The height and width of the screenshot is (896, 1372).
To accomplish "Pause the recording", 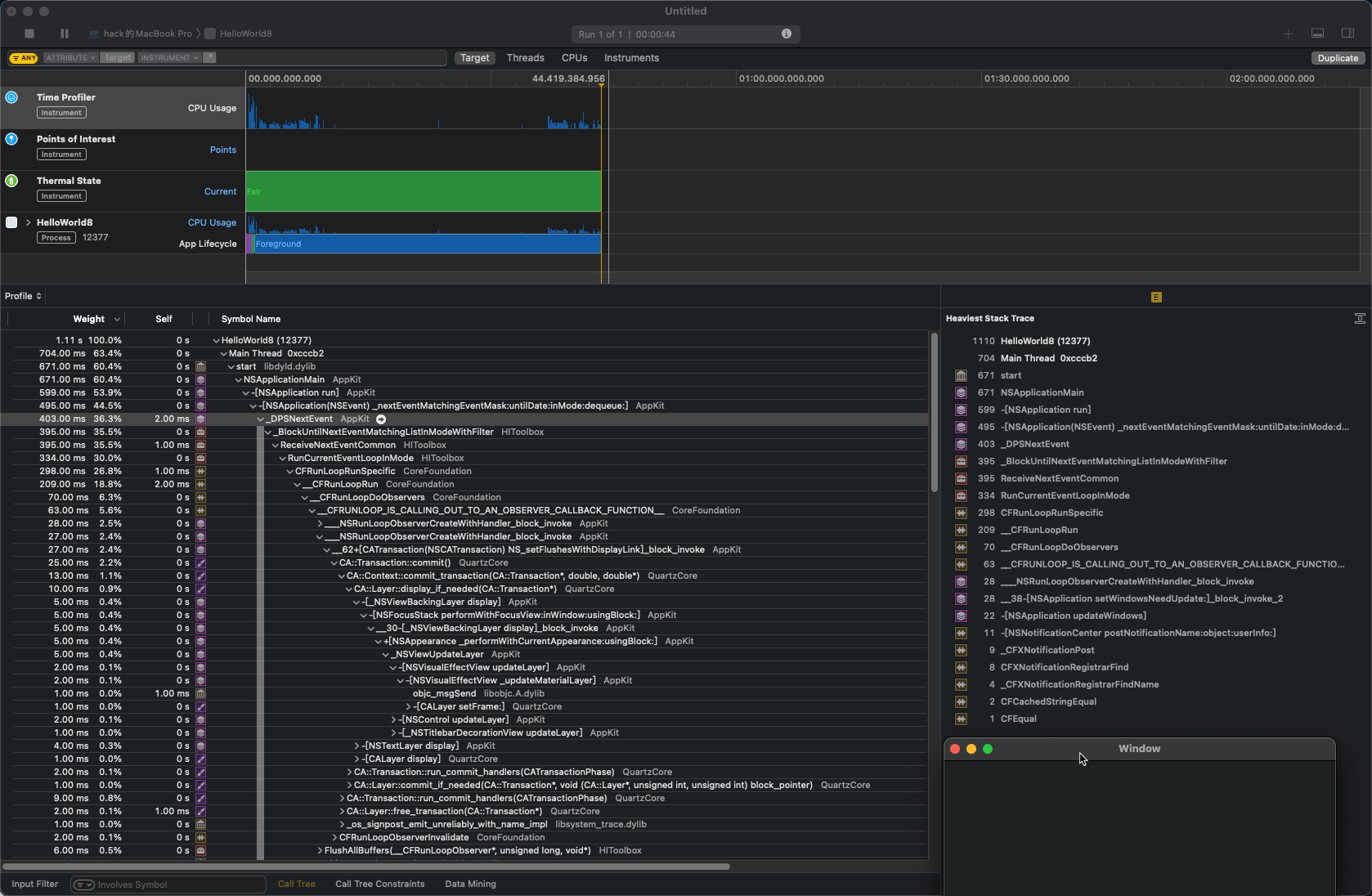I will point(65,34).
